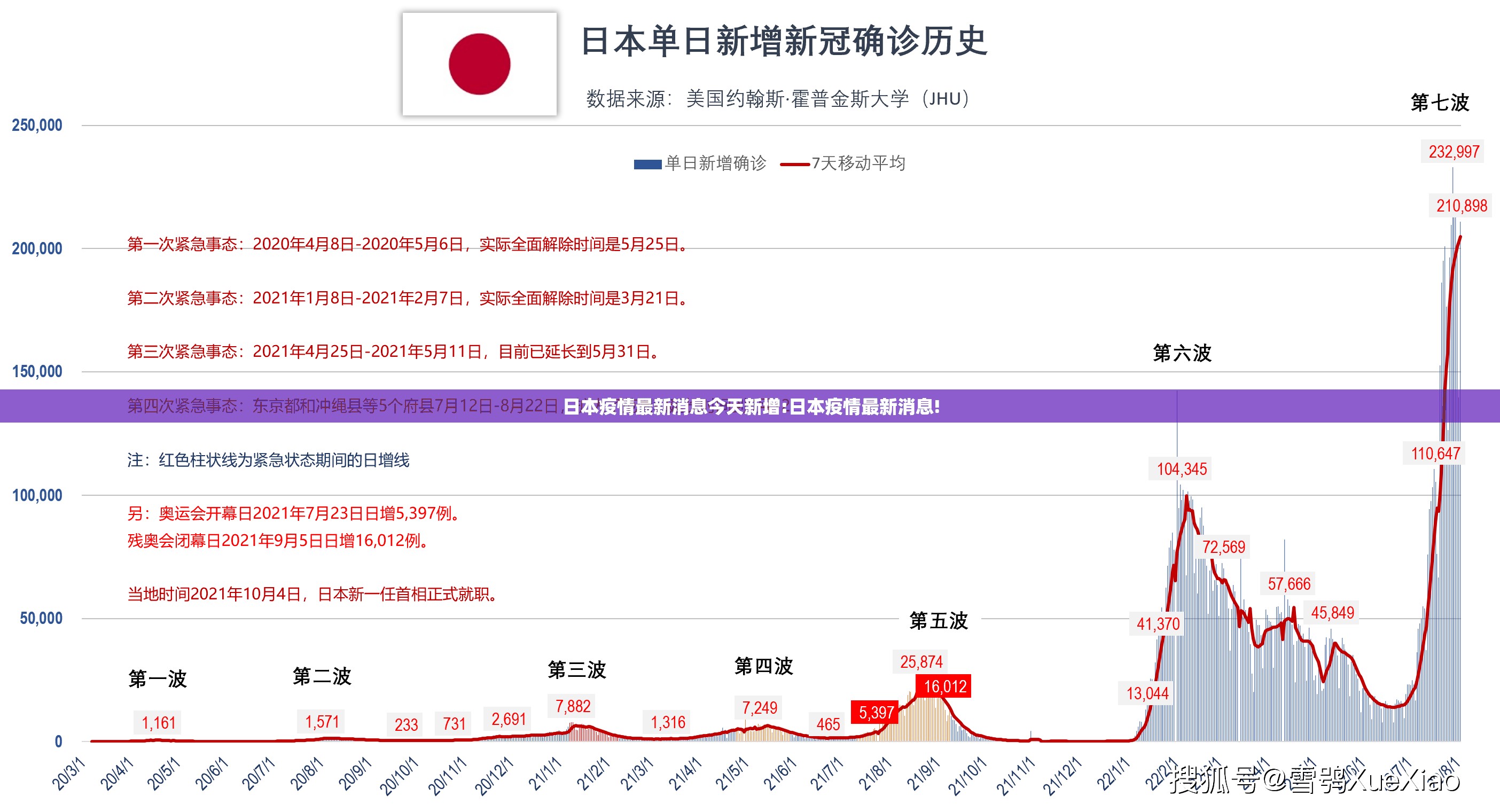1500x812 pixels.
Task: Click the data label 2,691
Action: click(x=509, y=720)
